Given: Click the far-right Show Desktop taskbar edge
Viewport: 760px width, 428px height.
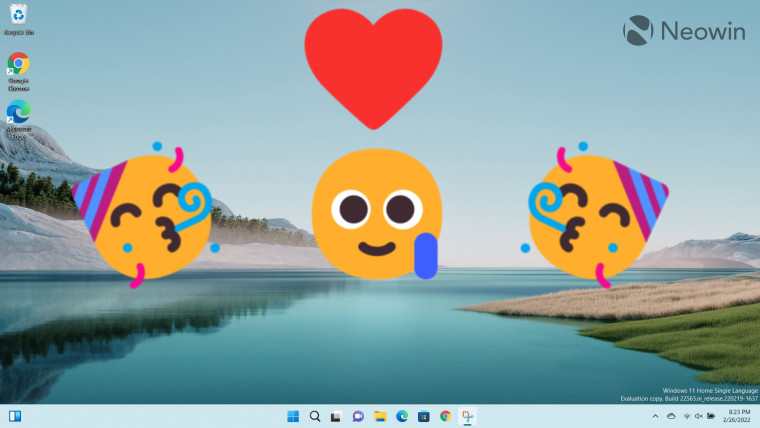Looking at the screenshot, I should coord(758,416).
